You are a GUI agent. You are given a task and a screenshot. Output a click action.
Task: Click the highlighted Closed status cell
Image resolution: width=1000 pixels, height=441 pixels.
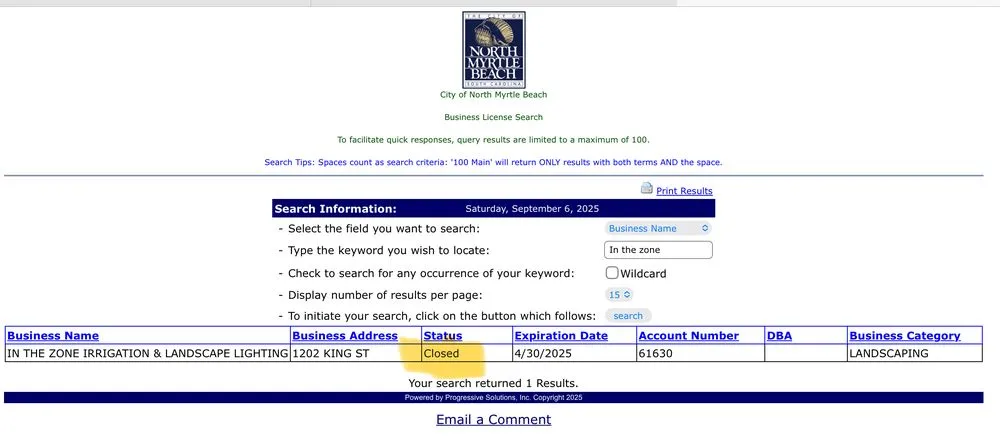pyautogui.click(x=442, y=354)
